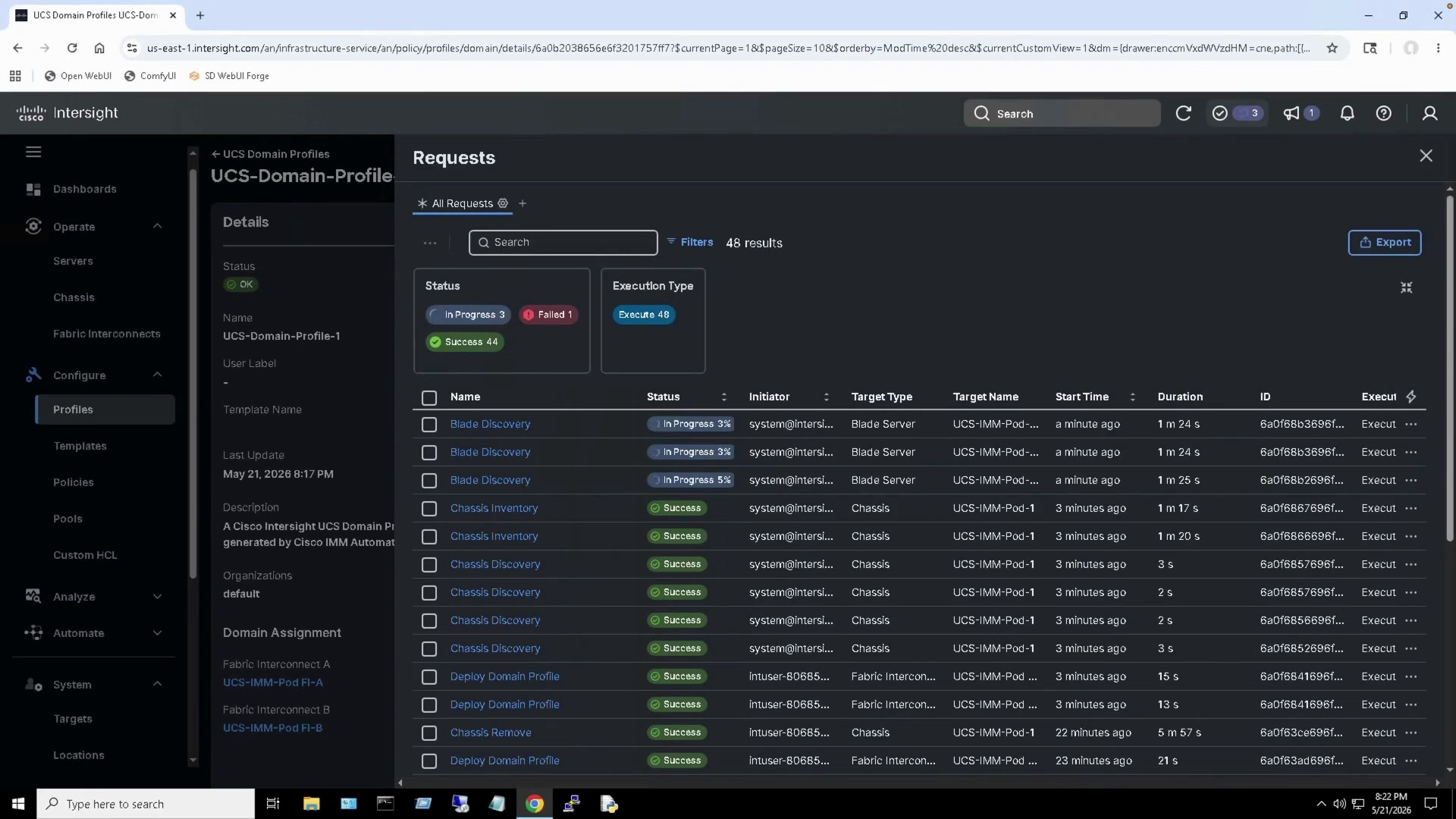
Task: Open Profiles in the sidebar
Action: coord(105,409)
